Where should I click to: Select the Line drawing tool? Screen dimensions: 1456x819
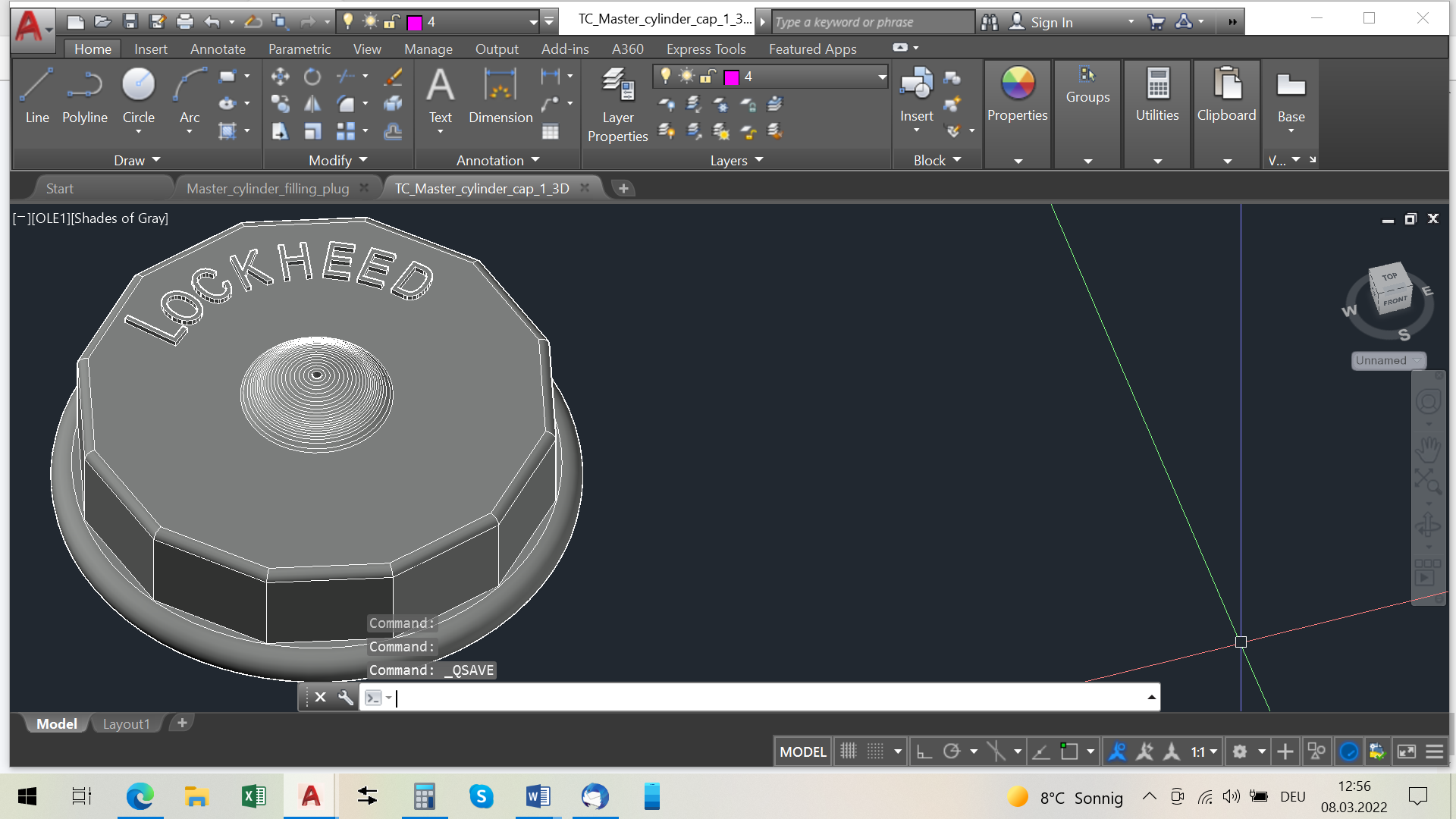click(36, 95)
